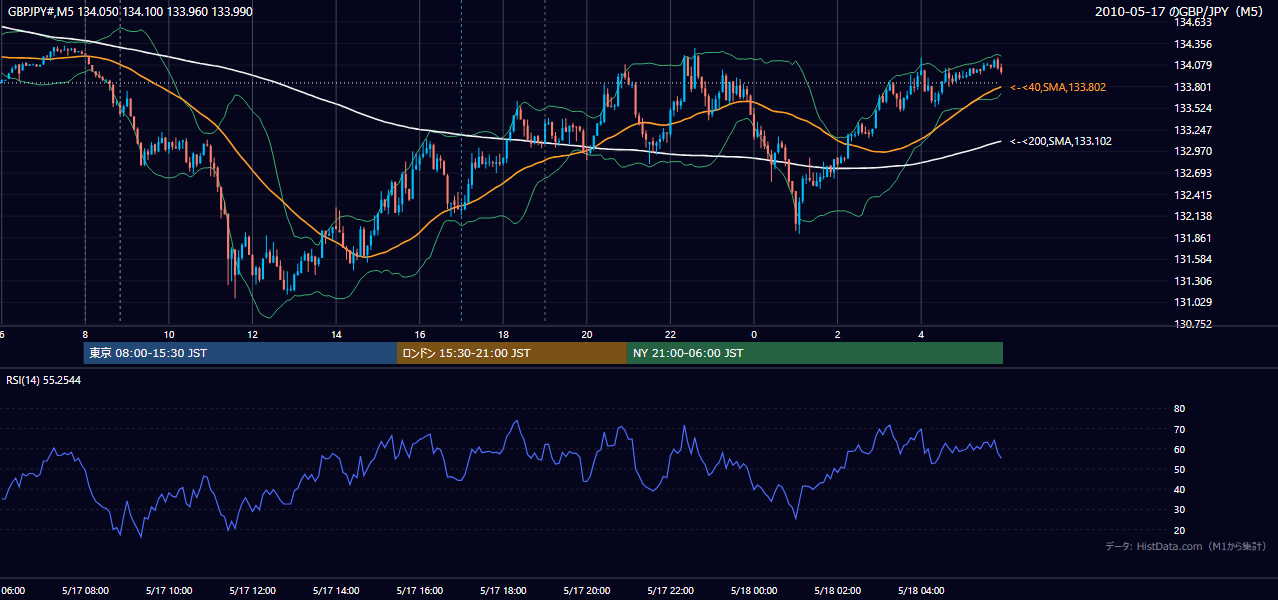Click hour label 22 under price chart
Image resolution: width=1278 pixels, height=600 pixels.
670,334
